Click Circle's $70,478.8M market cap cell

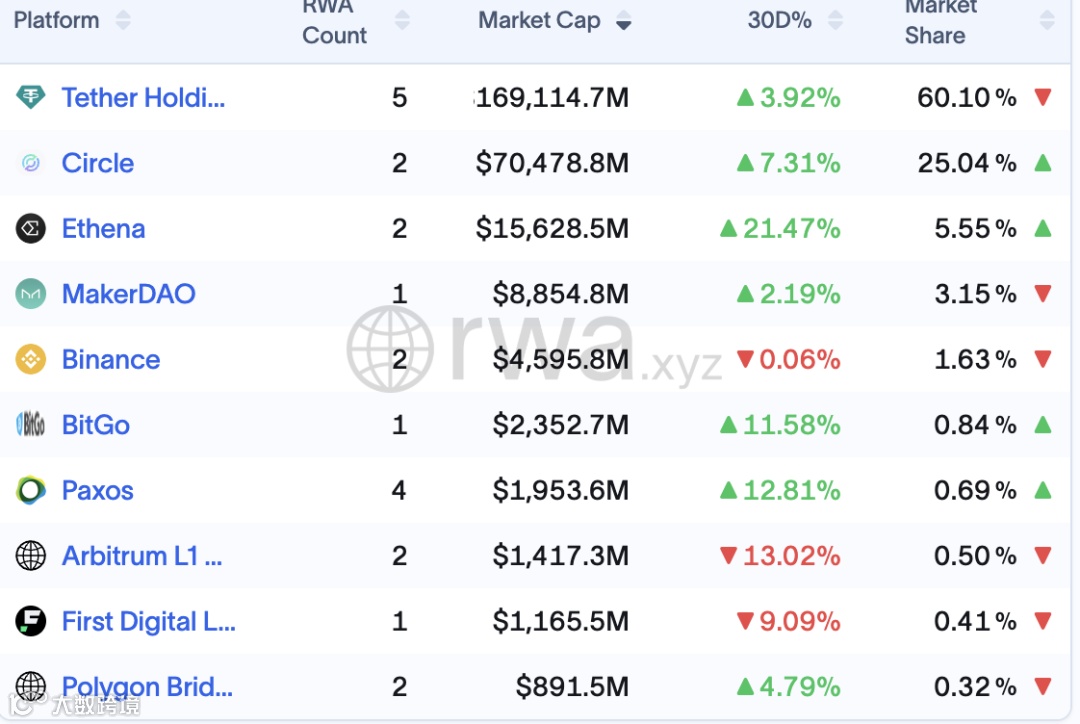point(552,163)
